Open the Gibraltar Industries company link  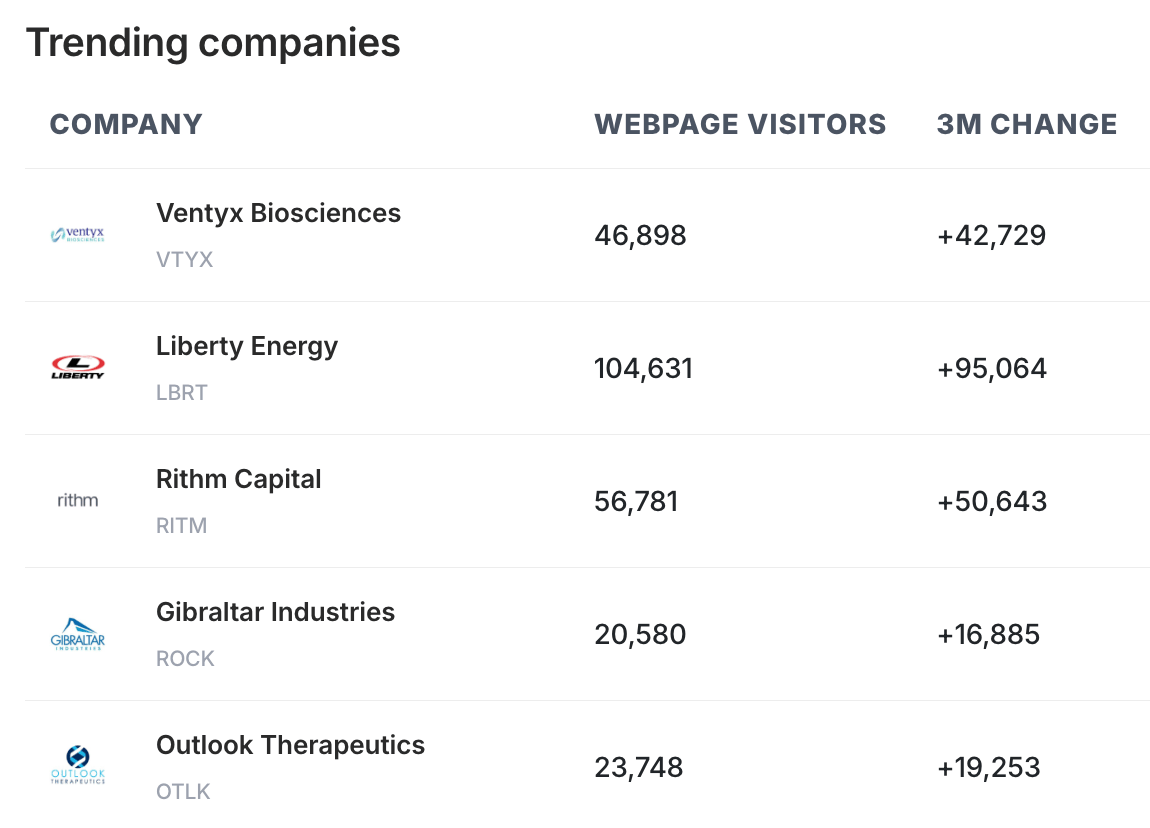tap(275, 612)
